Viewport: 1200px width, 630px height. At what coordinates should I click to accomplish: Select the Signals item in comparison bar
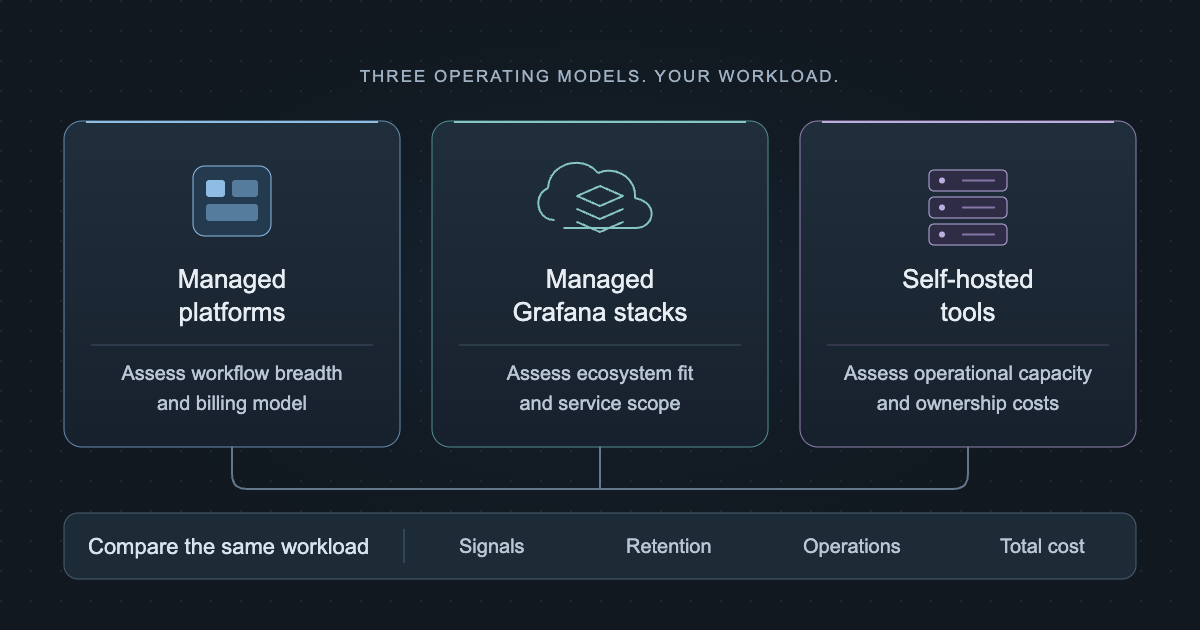point(492,547)
